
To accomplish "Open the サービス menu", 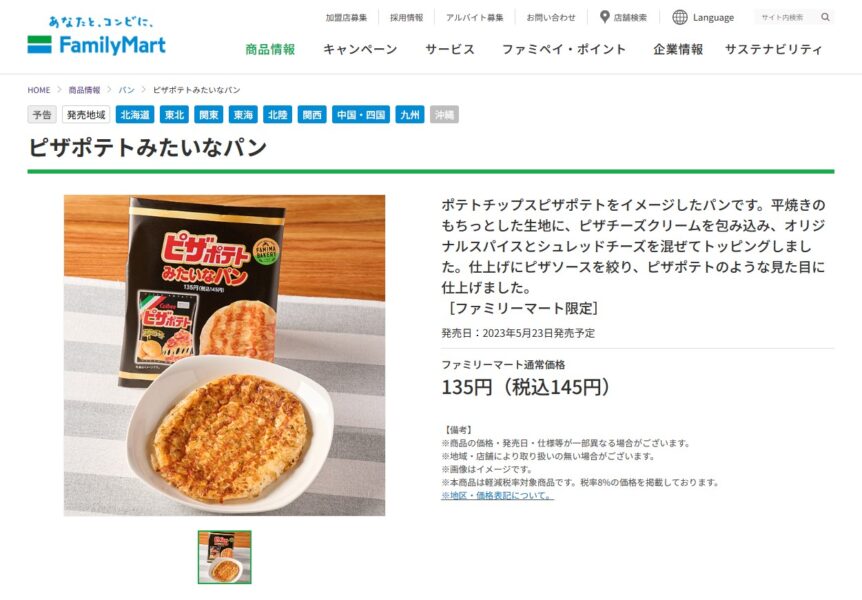I will (x=450, y=49).
